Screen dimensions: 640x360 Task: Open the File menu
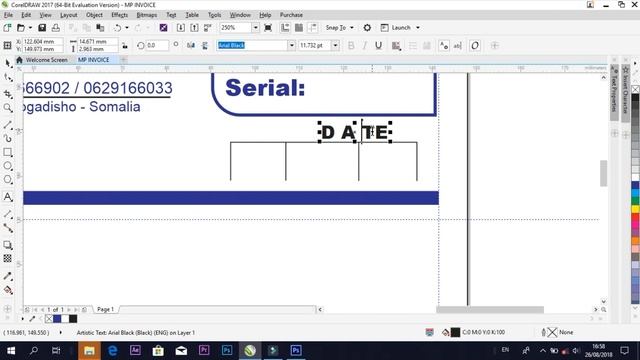pos(8,15)
